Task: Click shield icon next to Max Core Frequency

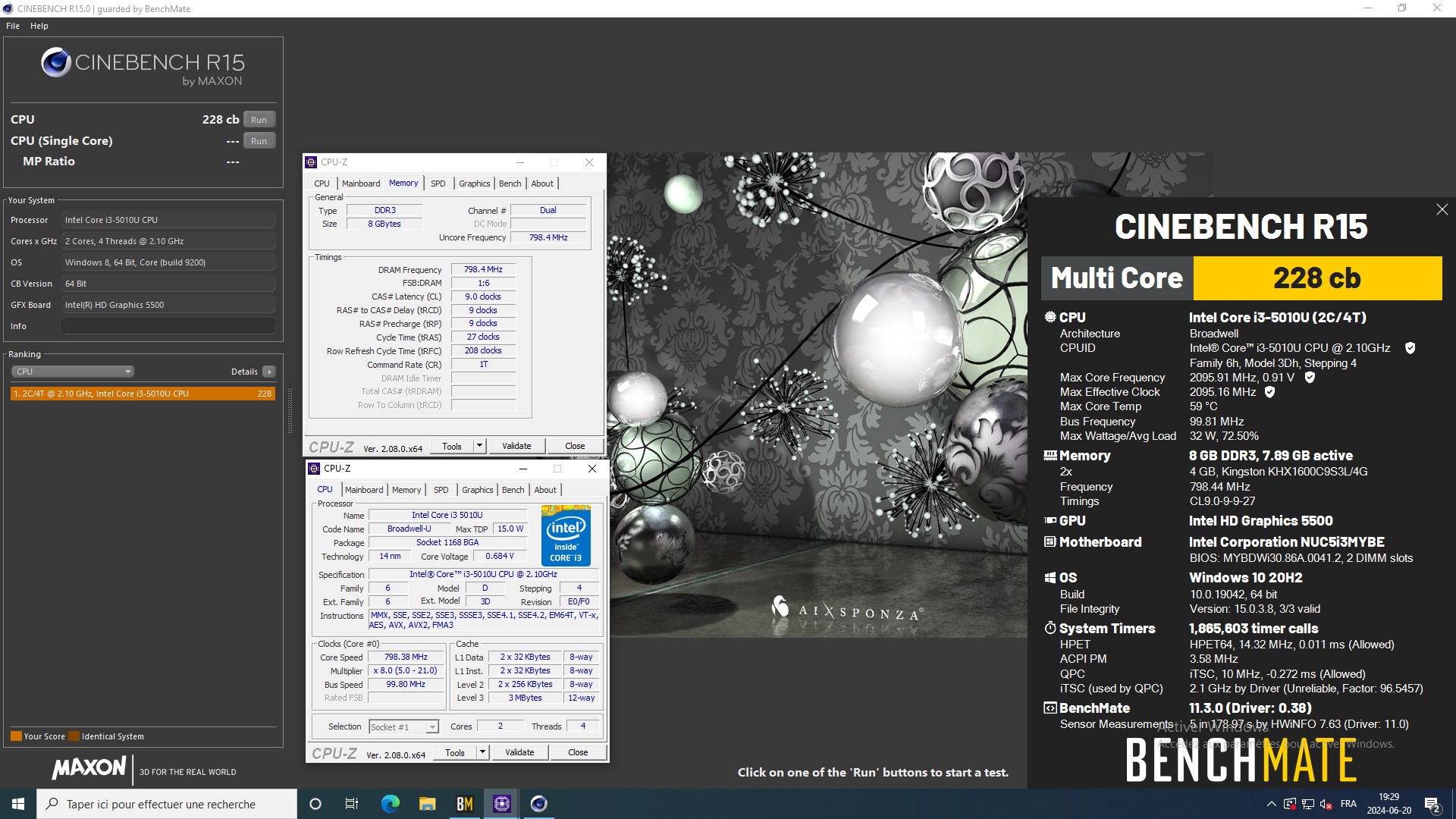Action: coord(1309,377)
